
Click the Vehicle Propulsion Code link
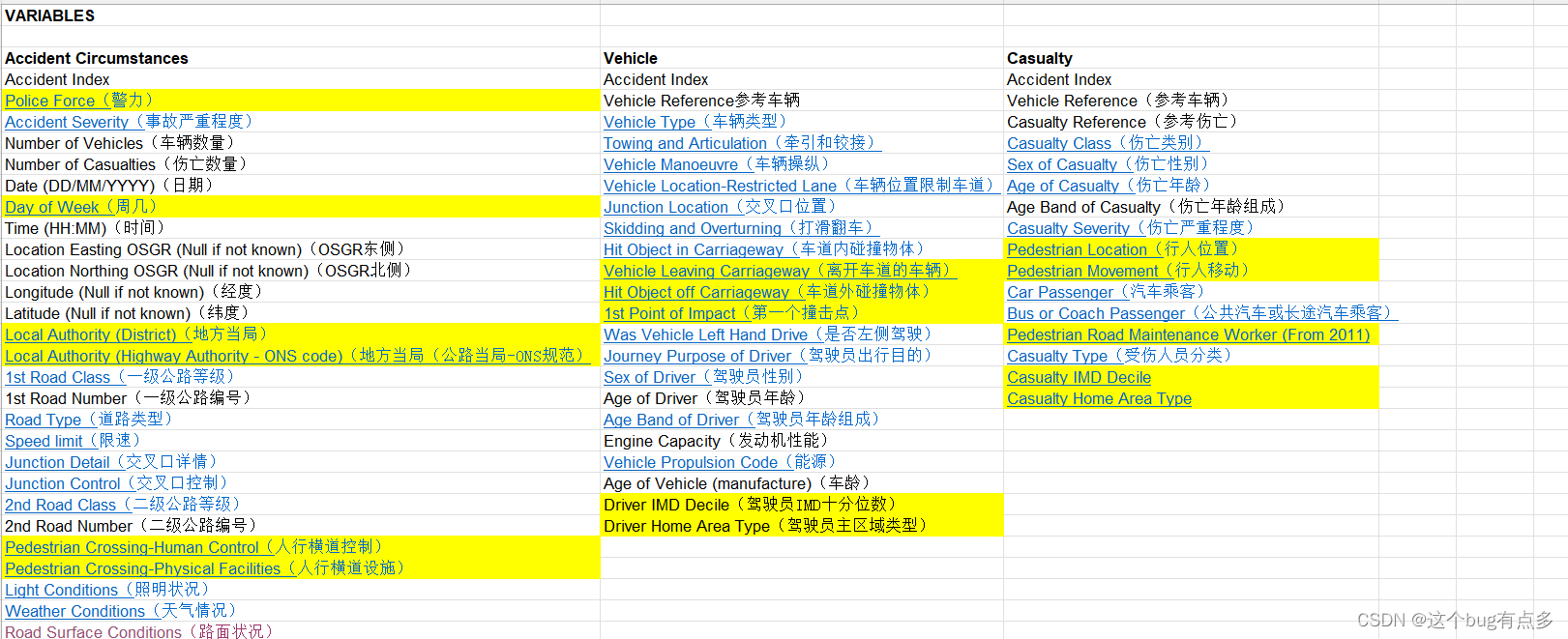pos(721,462)
